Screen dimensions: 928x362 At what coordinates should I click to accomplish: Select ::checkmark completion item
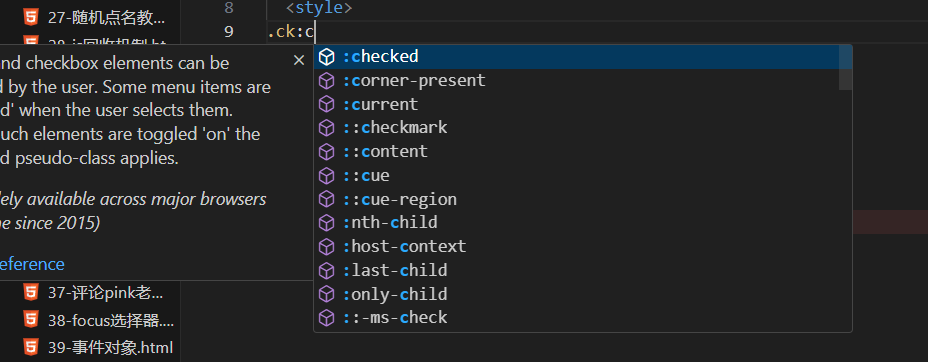pos(582,128)
